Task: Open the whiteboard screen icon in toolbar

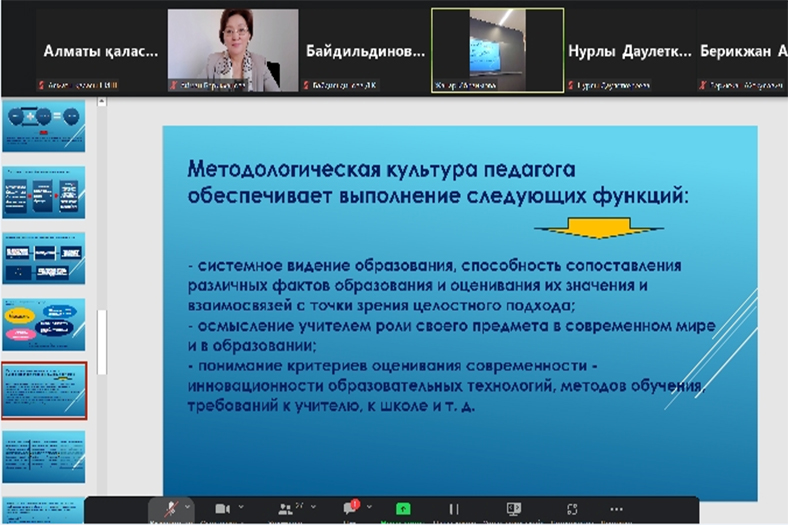Action: (x=514, y=509)
